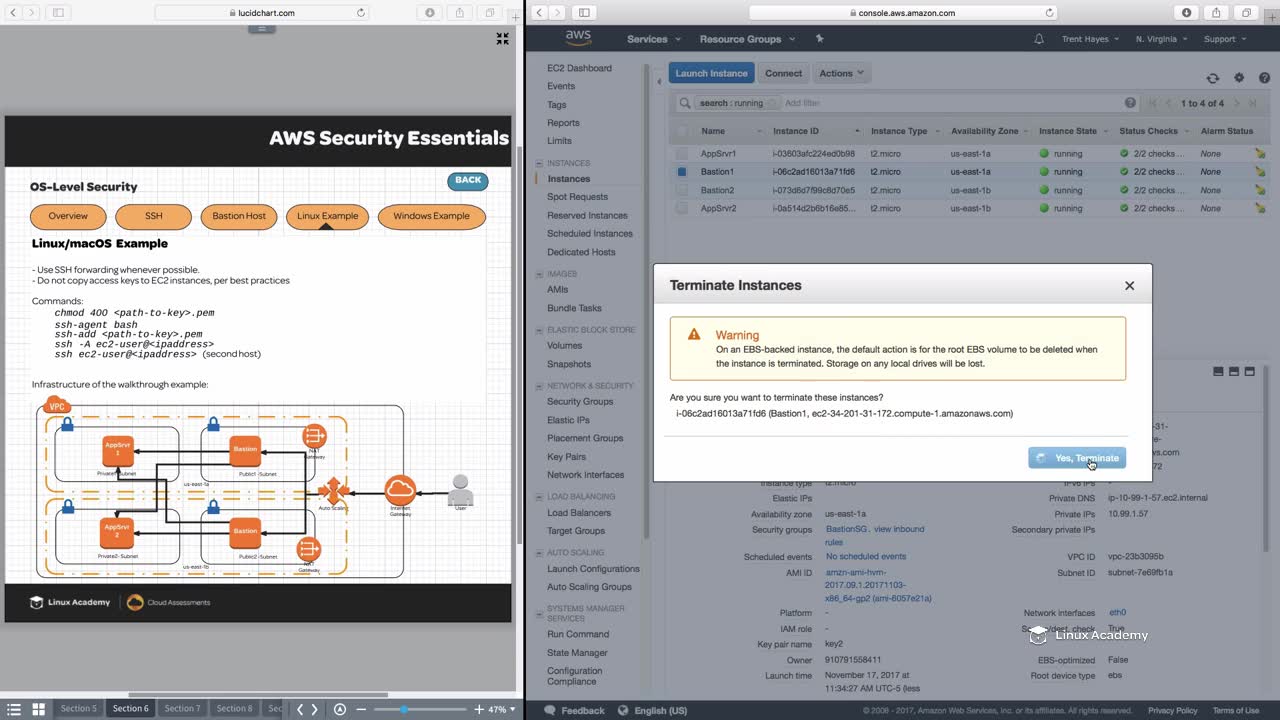Screen dimensions: 1280x720
Task: Open the EC2 Dashboard link
Action: (579, 68)
